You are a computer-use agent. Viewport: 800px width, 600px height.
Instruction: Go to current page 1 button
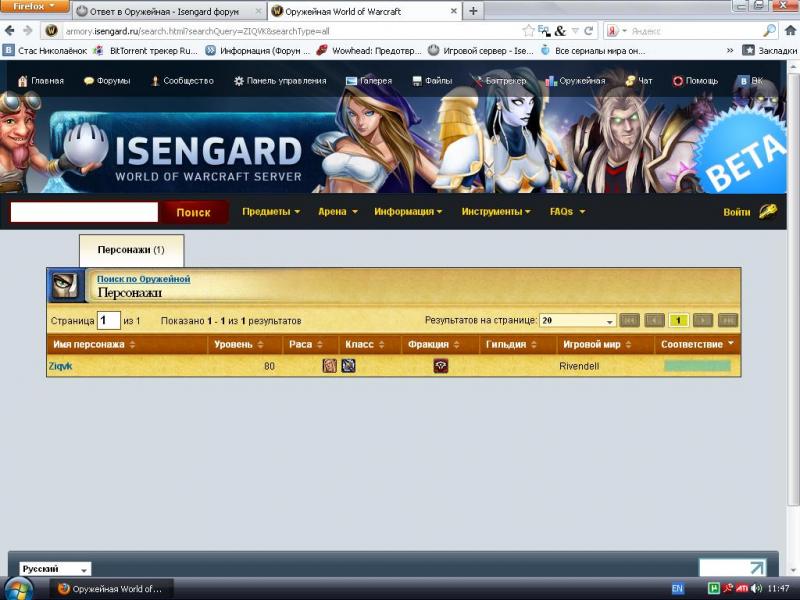pyautogui.click(x=678, y=320)
